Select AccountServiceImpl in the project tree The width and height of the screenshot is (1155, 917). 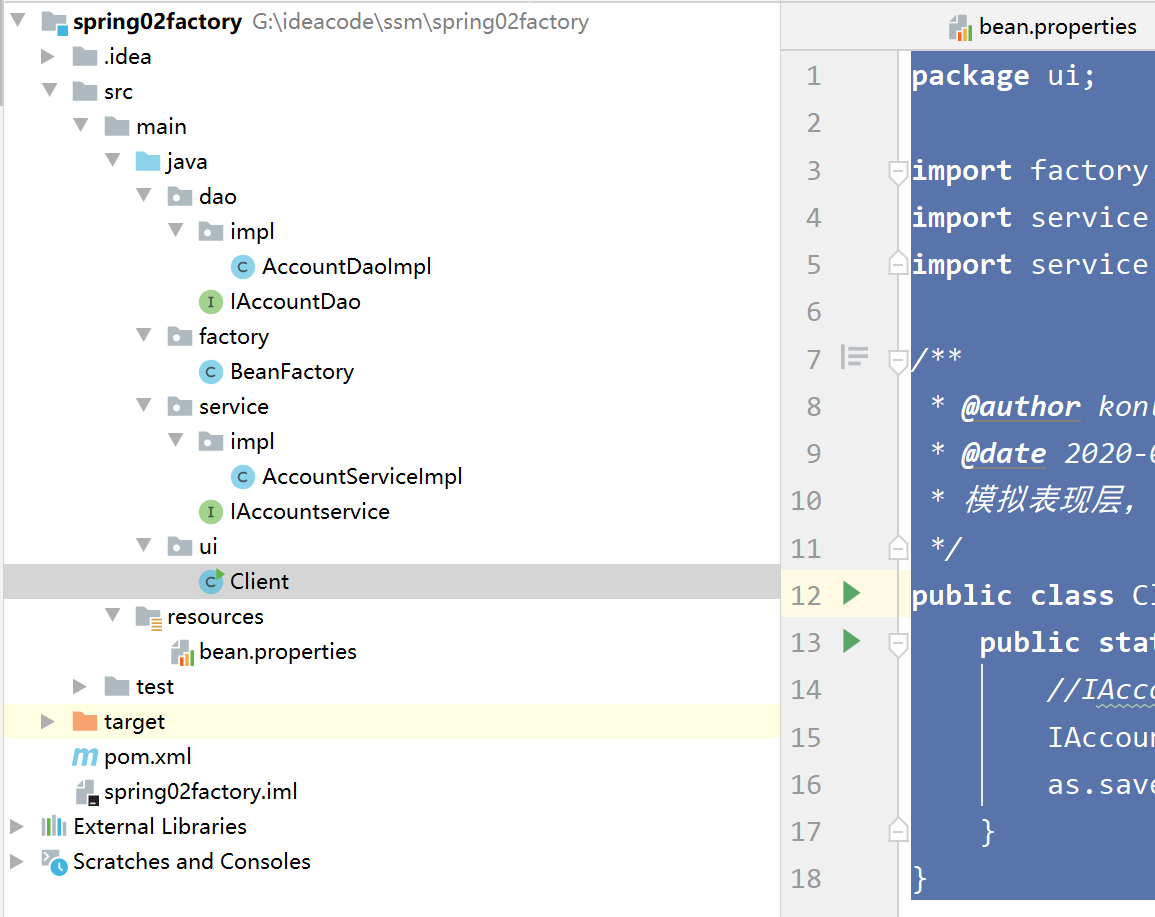[x=362, y=477]
